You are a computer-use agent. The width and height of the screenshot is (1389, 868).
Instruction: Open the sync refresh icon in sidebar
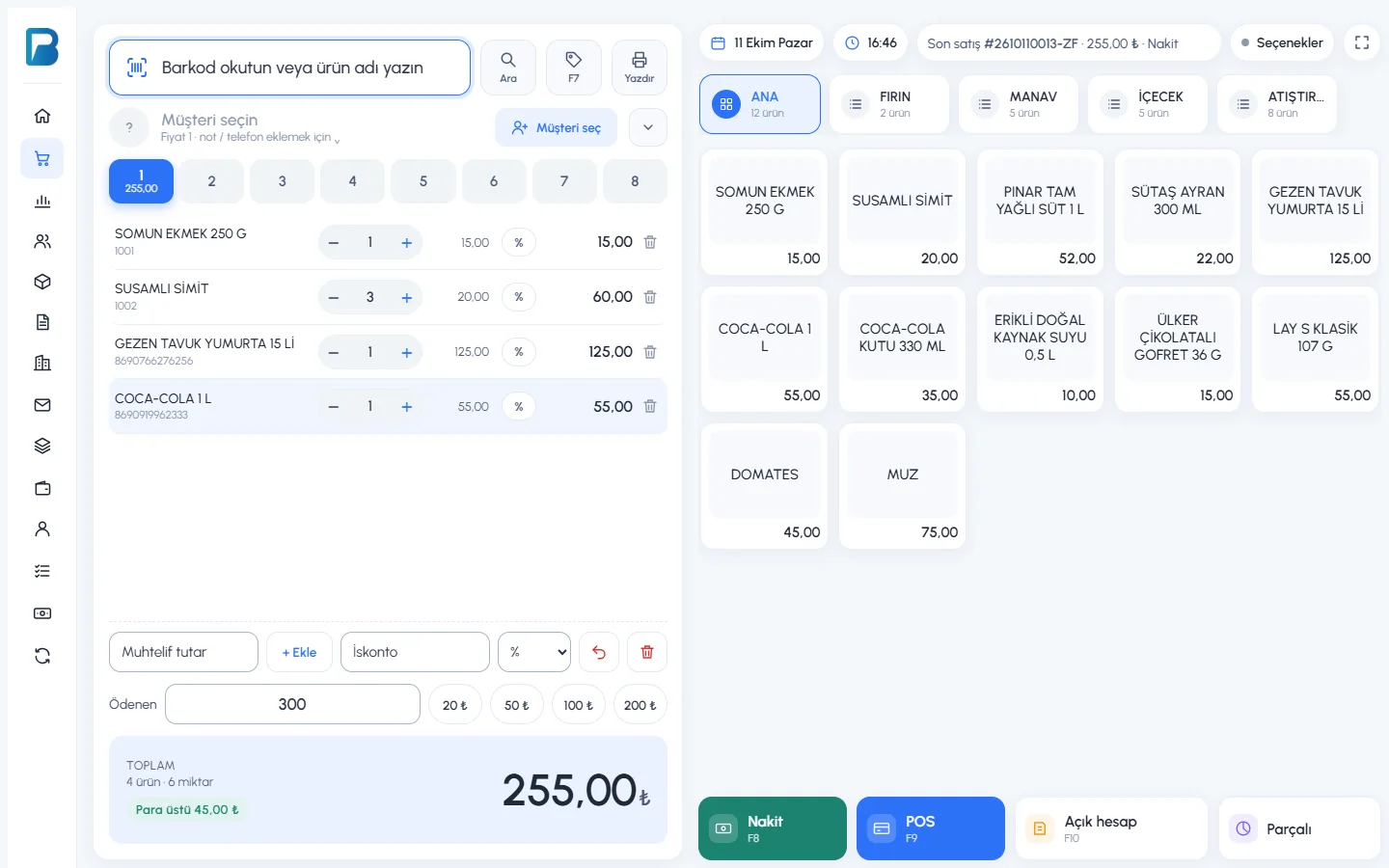pyautogui.click(x=42, y=656)
